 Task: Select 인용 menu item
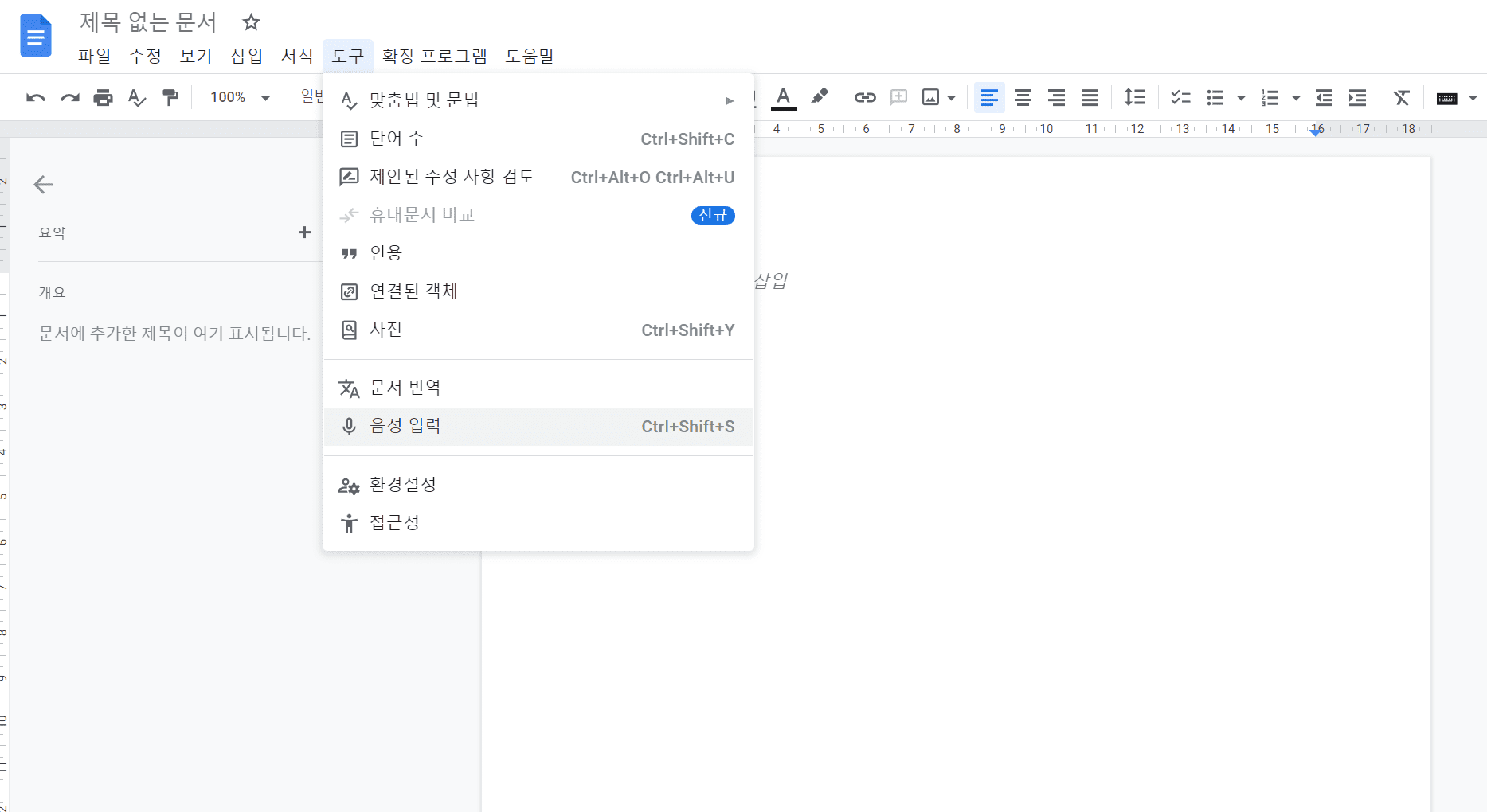pyautogui.click(x=538, y=253)
